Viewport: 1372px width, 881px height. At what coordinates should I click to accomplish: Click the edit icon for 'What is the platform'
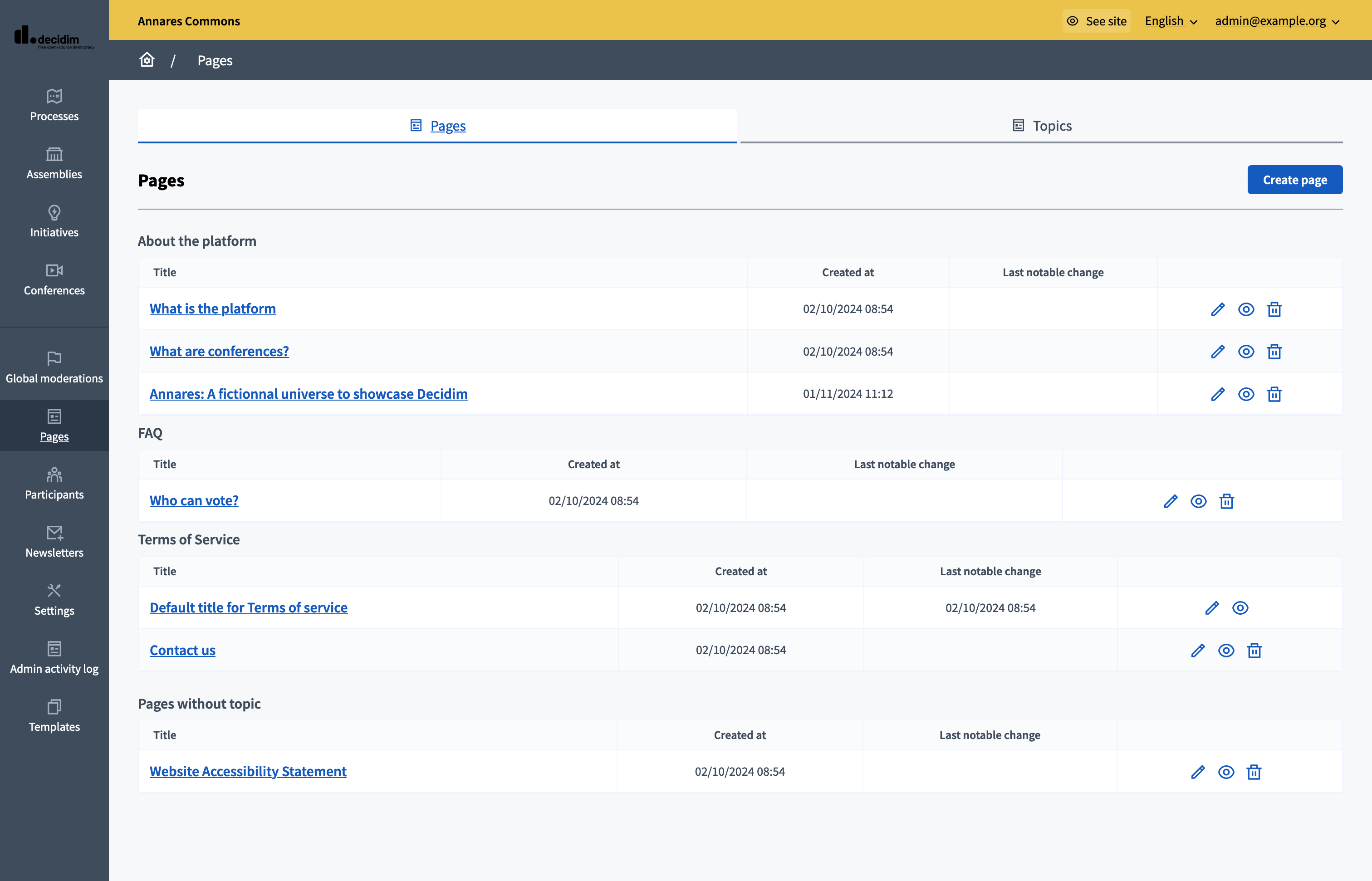click(x=1218, y=309)
